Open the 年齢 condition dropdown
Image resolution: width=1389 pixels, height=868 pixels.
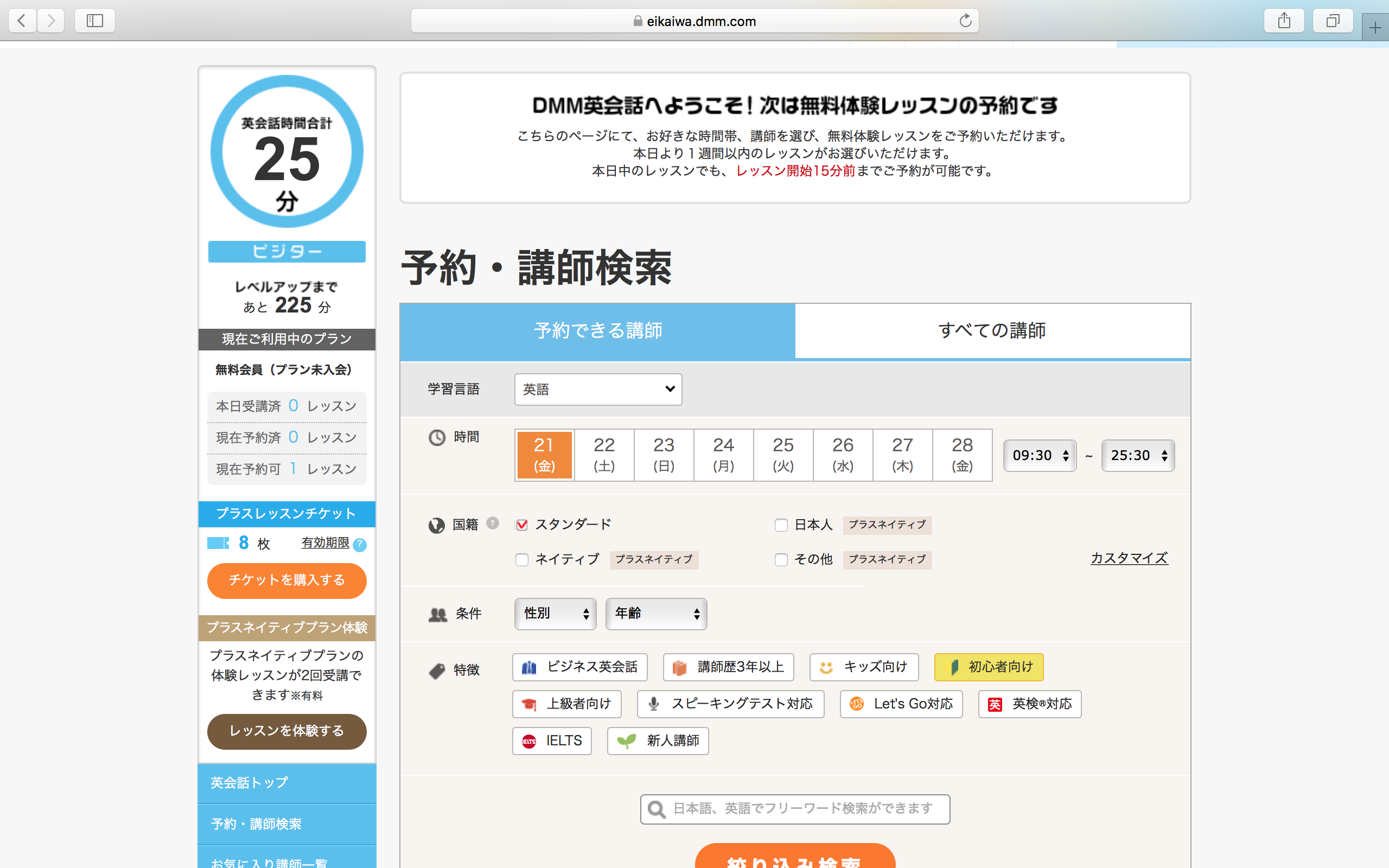point(657,614)
